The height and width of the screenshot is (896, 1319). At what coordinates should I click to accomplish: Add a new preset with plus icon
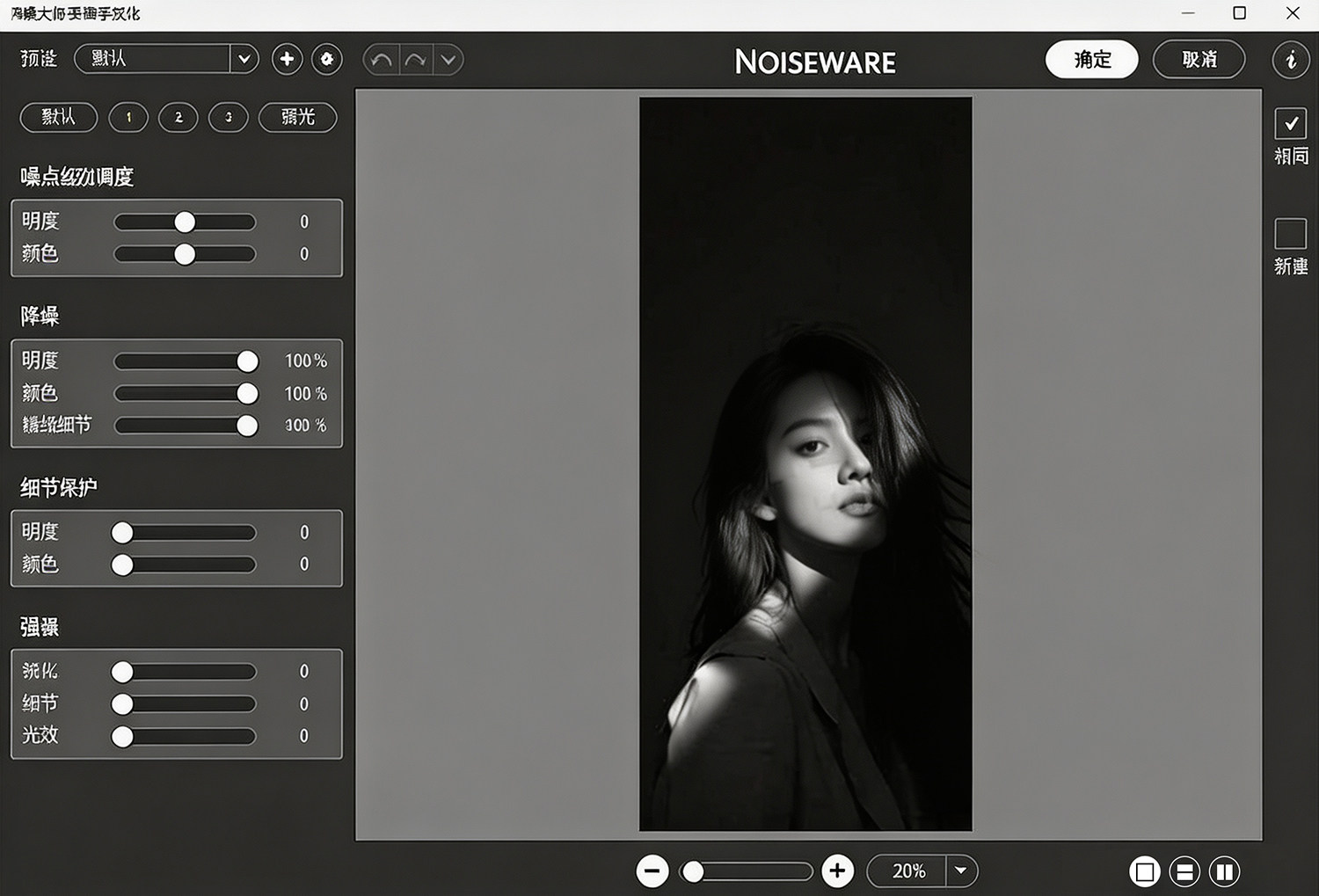pos(287,59)
